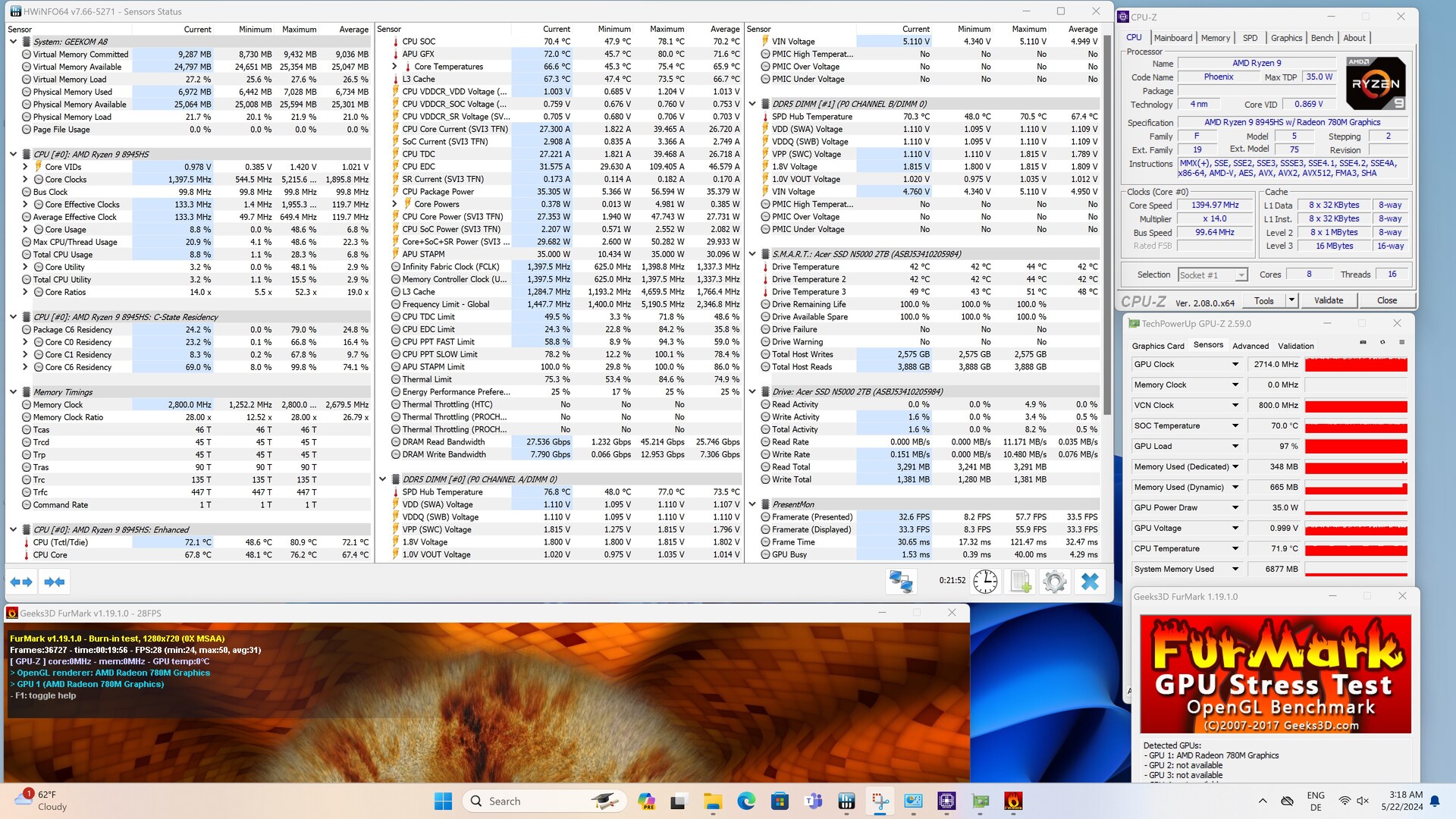Open GPU-Z hamburger menu icon
The width and height of the screenshot is (1456, 819).
click(1401, 343)
